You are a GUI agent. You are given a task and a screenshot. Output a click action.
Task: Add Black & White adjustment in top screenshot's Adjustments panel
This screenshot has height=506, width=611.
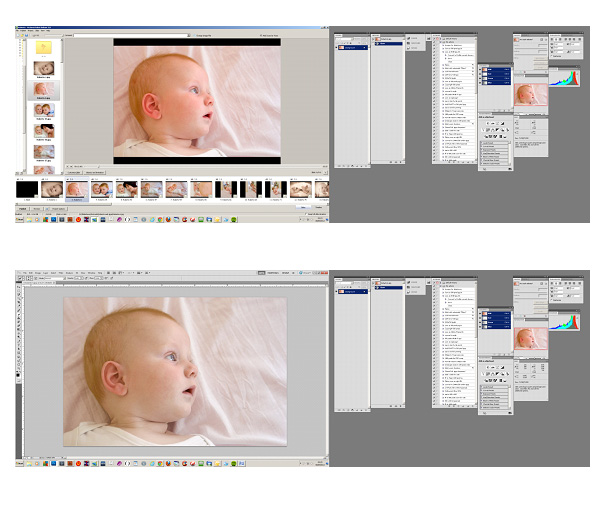[498, 130]
